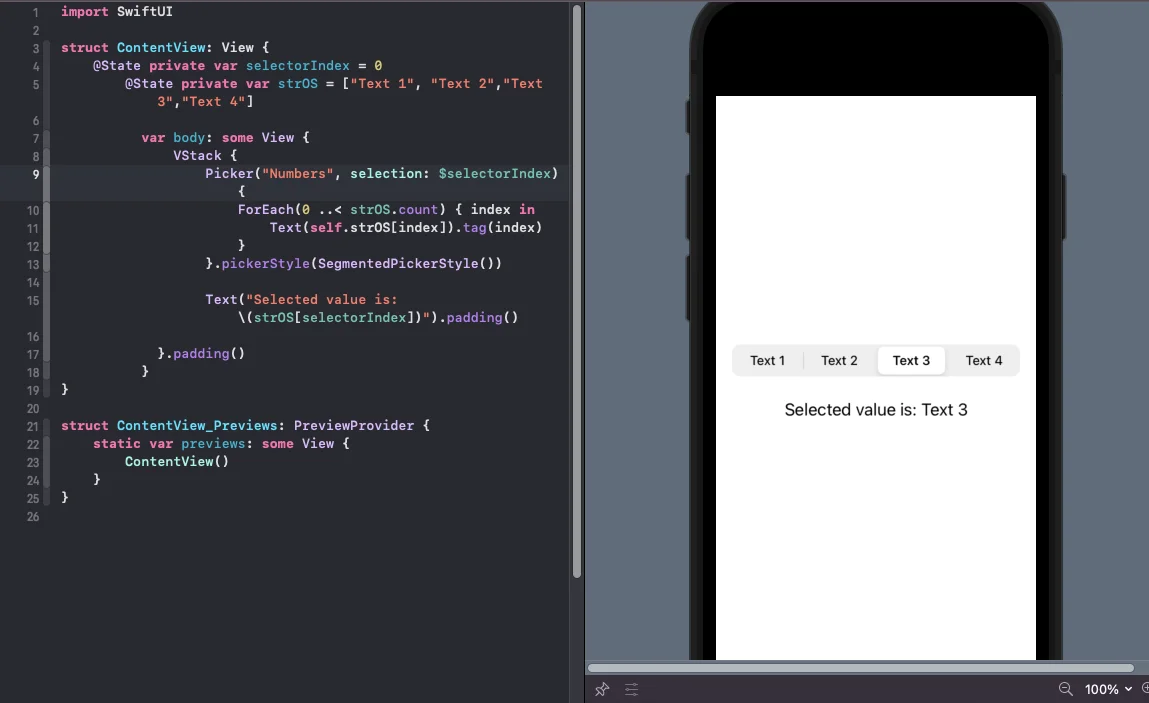The width and height of the screenshot is (1149, 703).
Task: Click the "Selected value is:" string literal
Action: coord(322,300)
